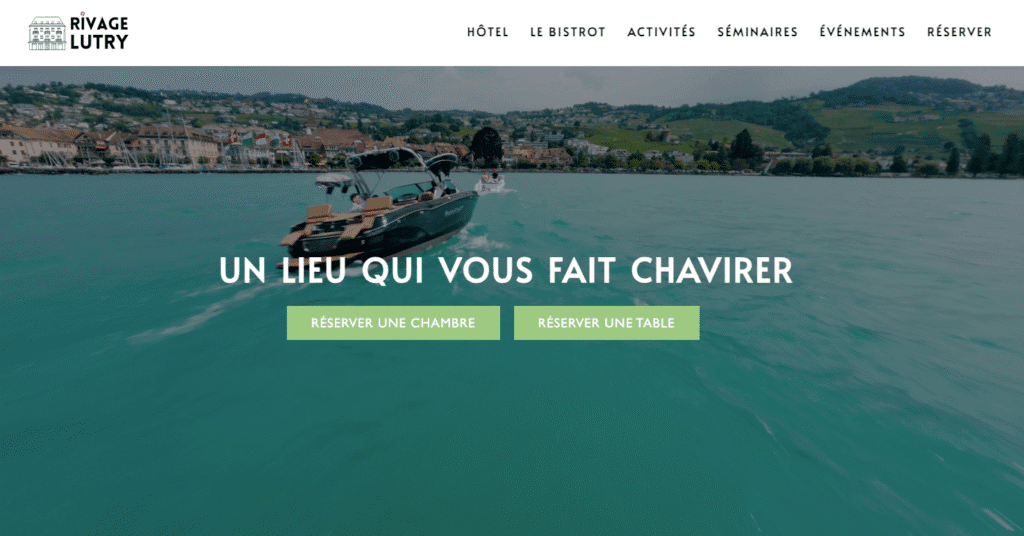
Task: Choose Réserver in the top navigation
Action: (959, 32)
